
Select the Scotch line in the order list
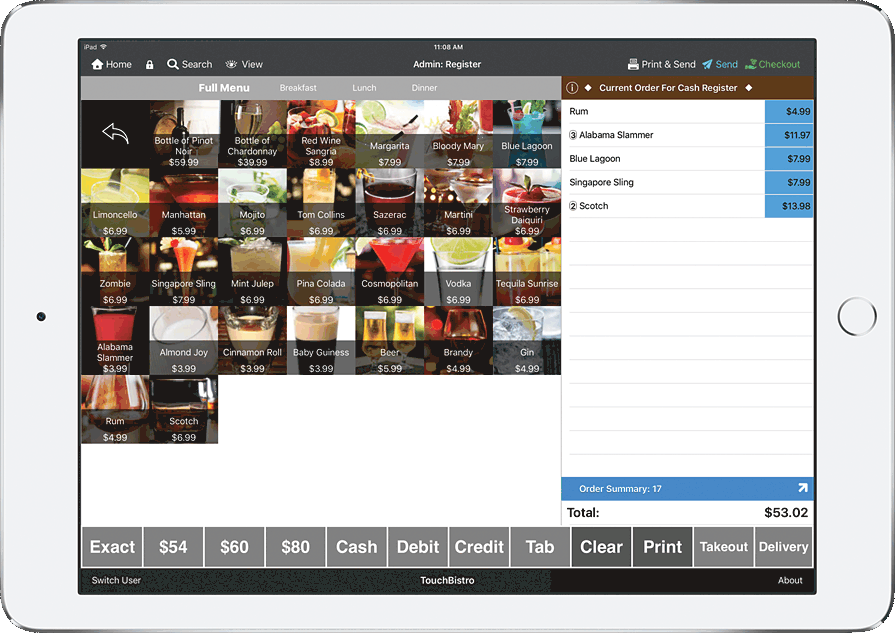[x=650, y=206]
